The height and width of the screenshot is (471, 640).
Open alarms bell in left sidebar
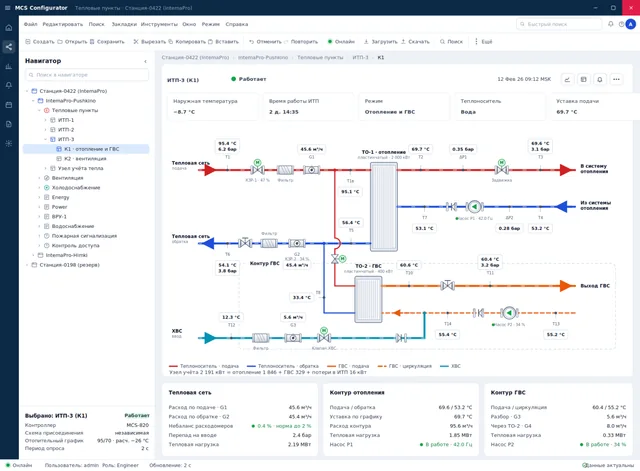pos(9,85)
